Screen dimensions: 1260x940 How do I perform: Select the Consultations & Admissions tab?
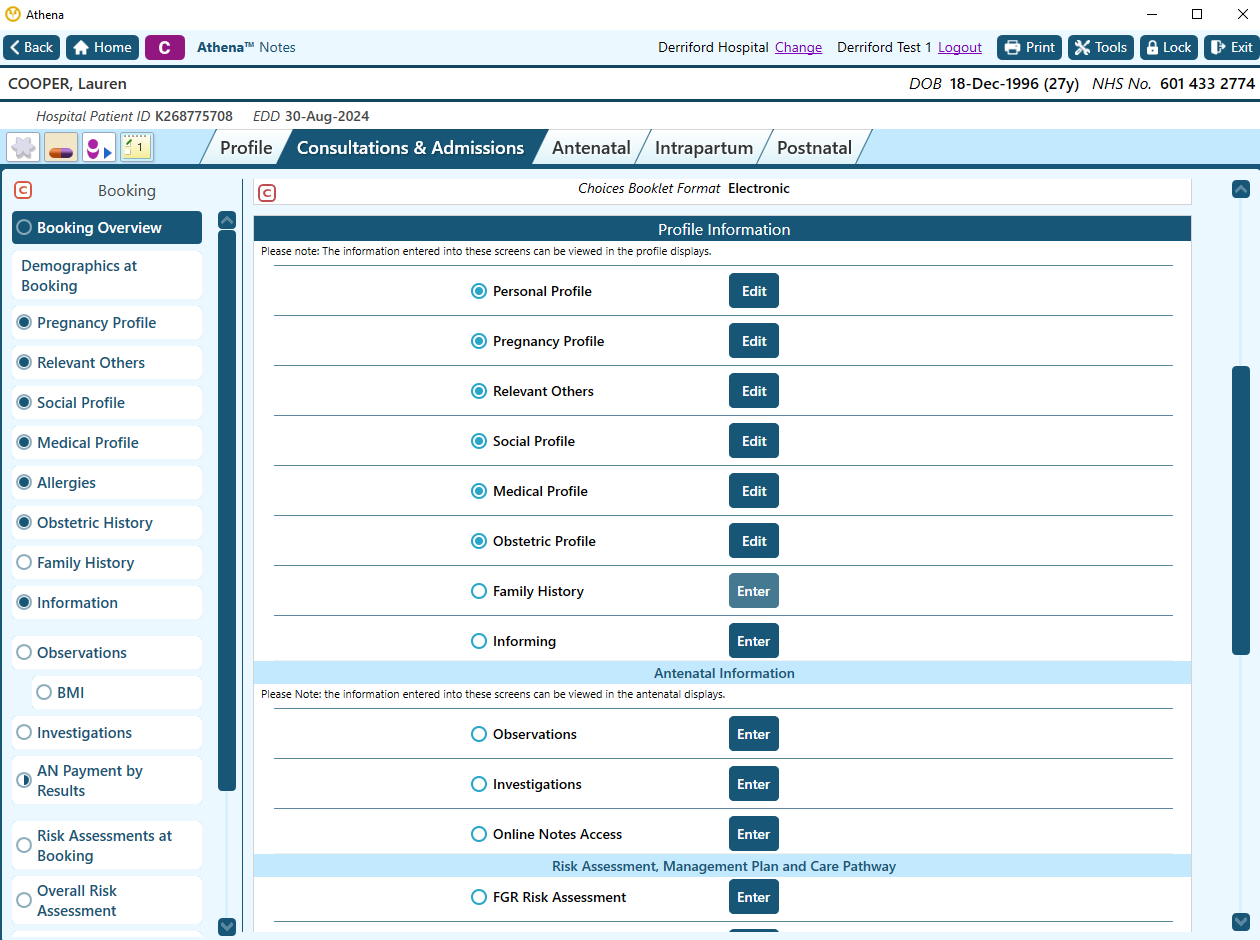[x=410, y=148]
